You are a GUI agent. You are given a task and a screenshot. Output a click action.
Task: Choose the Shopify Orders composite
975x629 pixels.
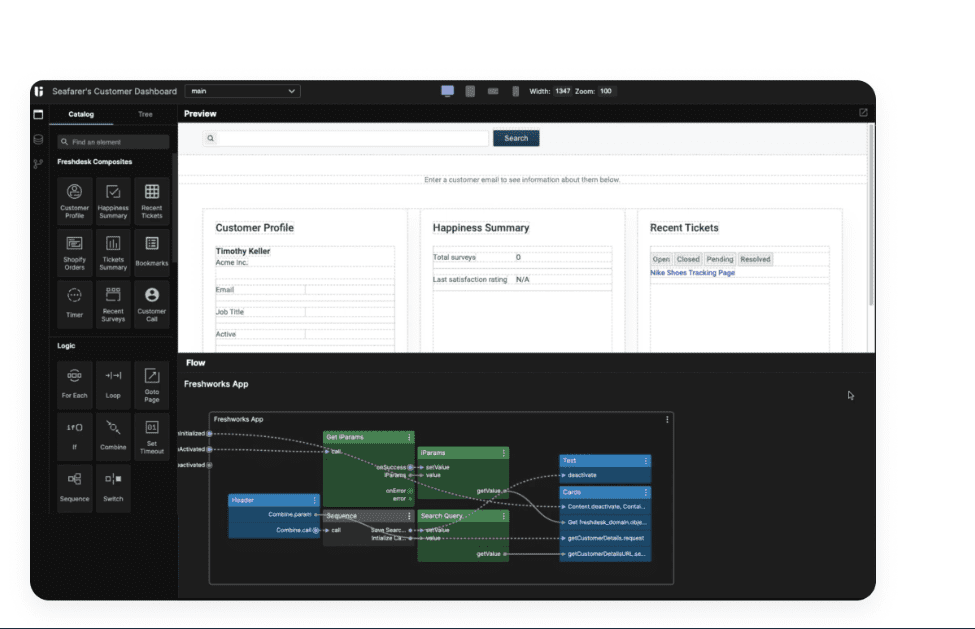point(75,252)
